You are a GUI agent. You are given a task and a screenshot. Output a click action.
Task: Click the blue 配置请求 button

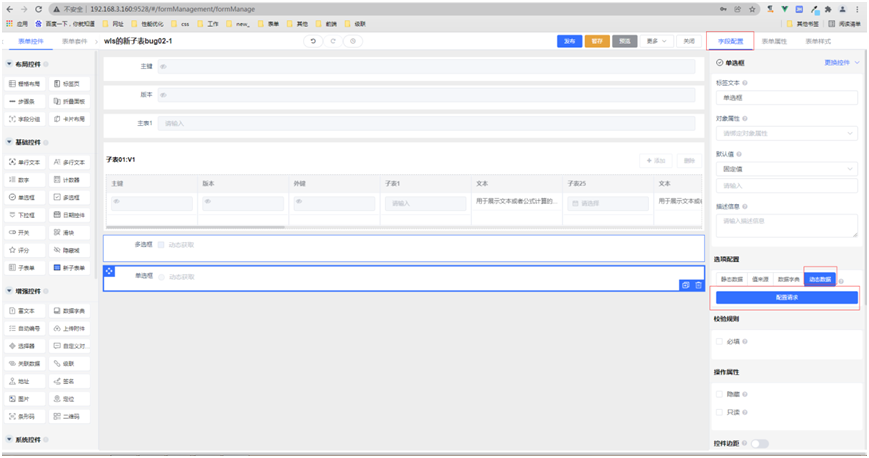[x=787, y=297]
